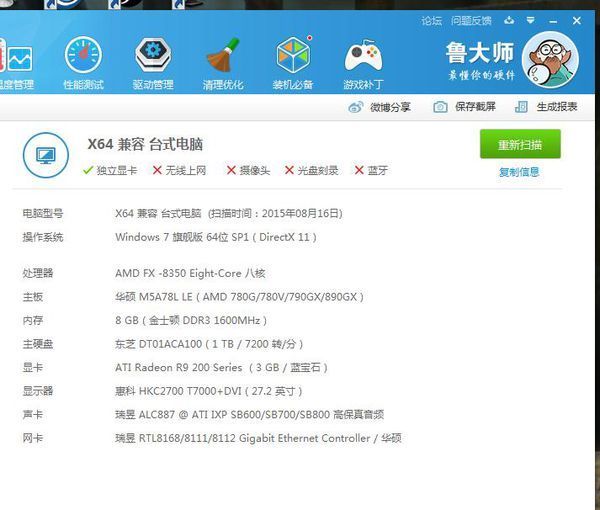Click the 蓝牙 feature indicator
The height and width of the screenshot is (510, 600).
click(x=371, y=170)
